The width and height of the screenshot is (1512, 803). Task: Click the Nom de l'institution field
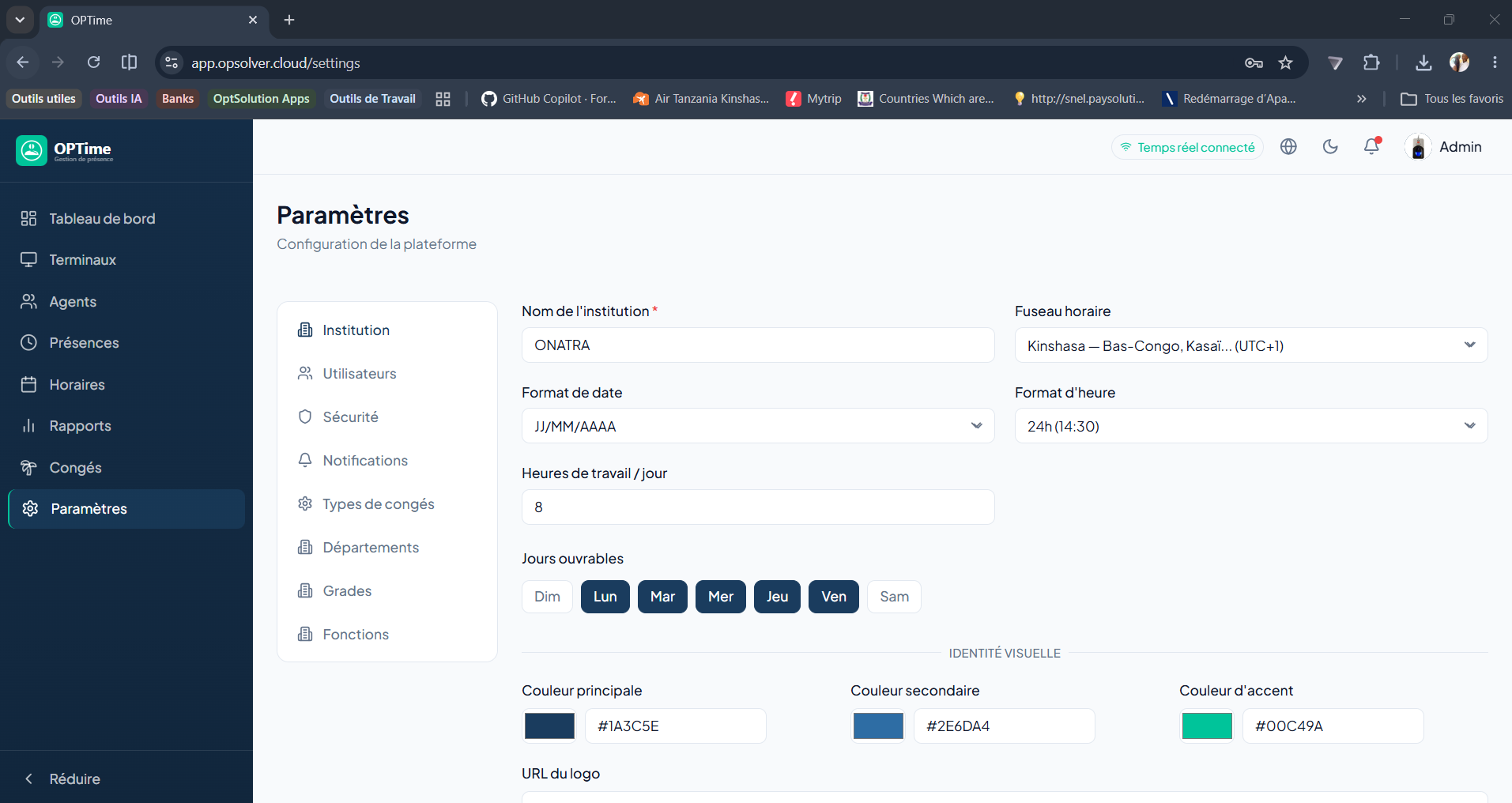pos(758,345)
